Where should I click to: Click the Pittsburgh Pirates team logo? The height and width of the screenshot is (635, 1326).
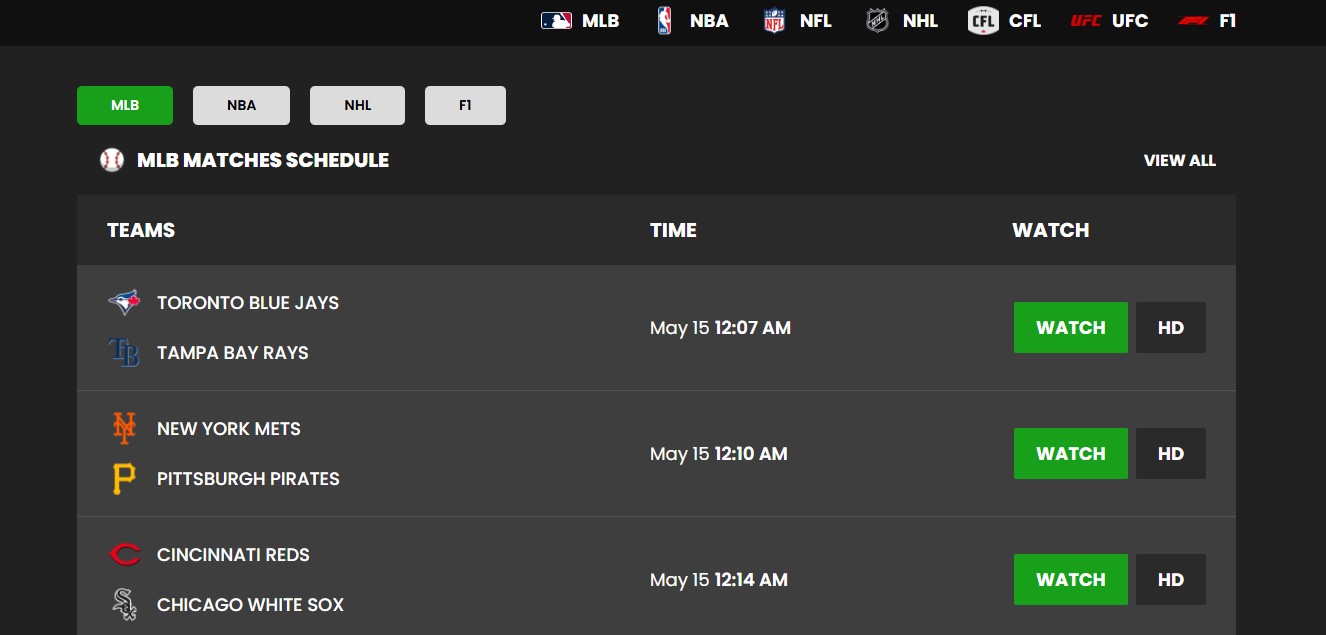point(124,479)
